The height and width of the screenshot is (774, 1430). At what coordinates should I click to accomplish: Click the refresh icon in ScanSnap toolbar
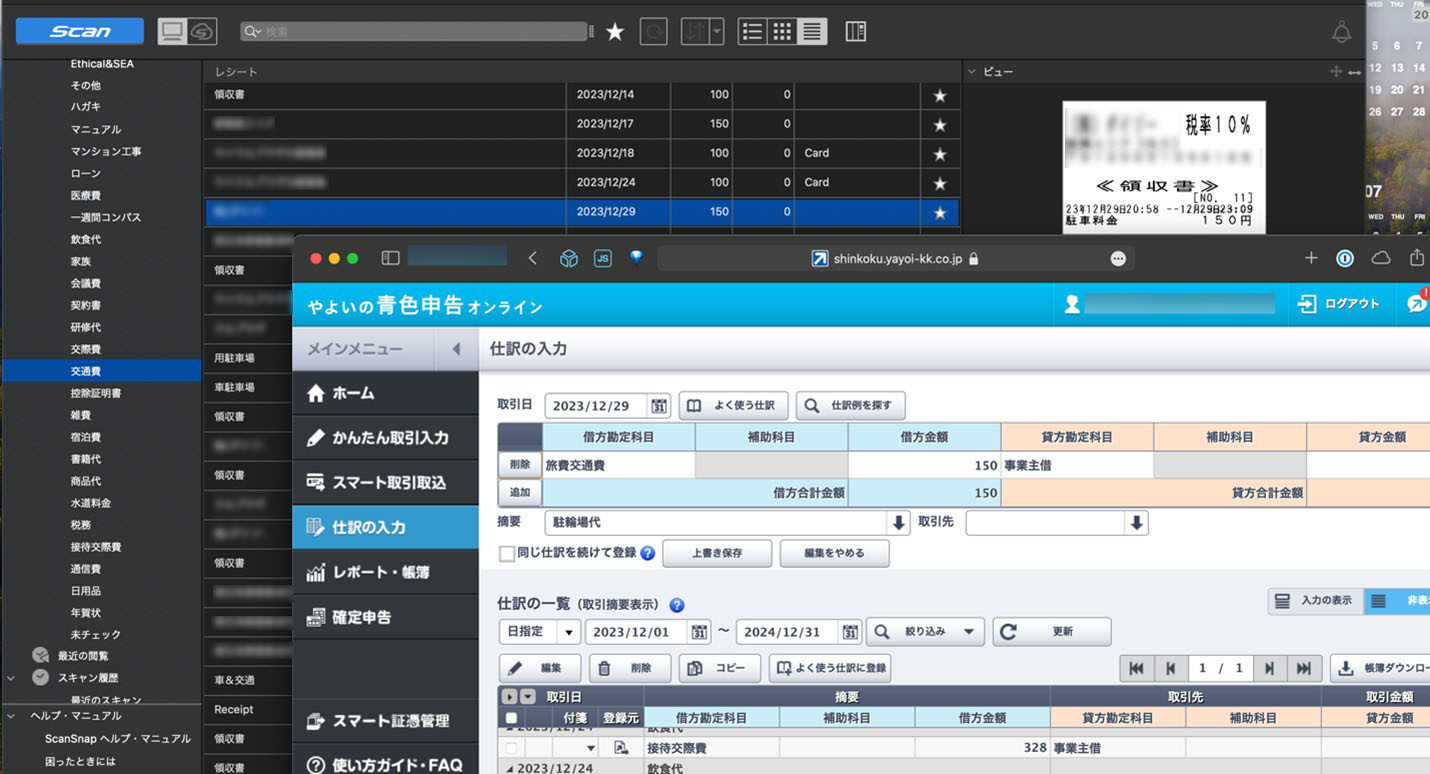652,32
